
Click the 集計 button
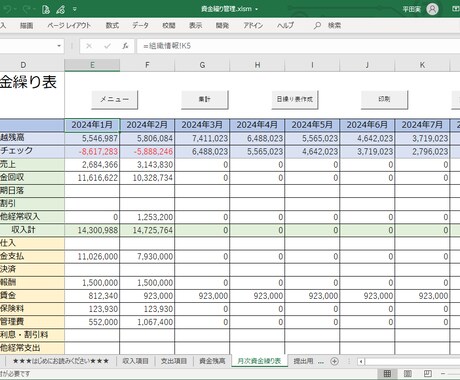204,99
